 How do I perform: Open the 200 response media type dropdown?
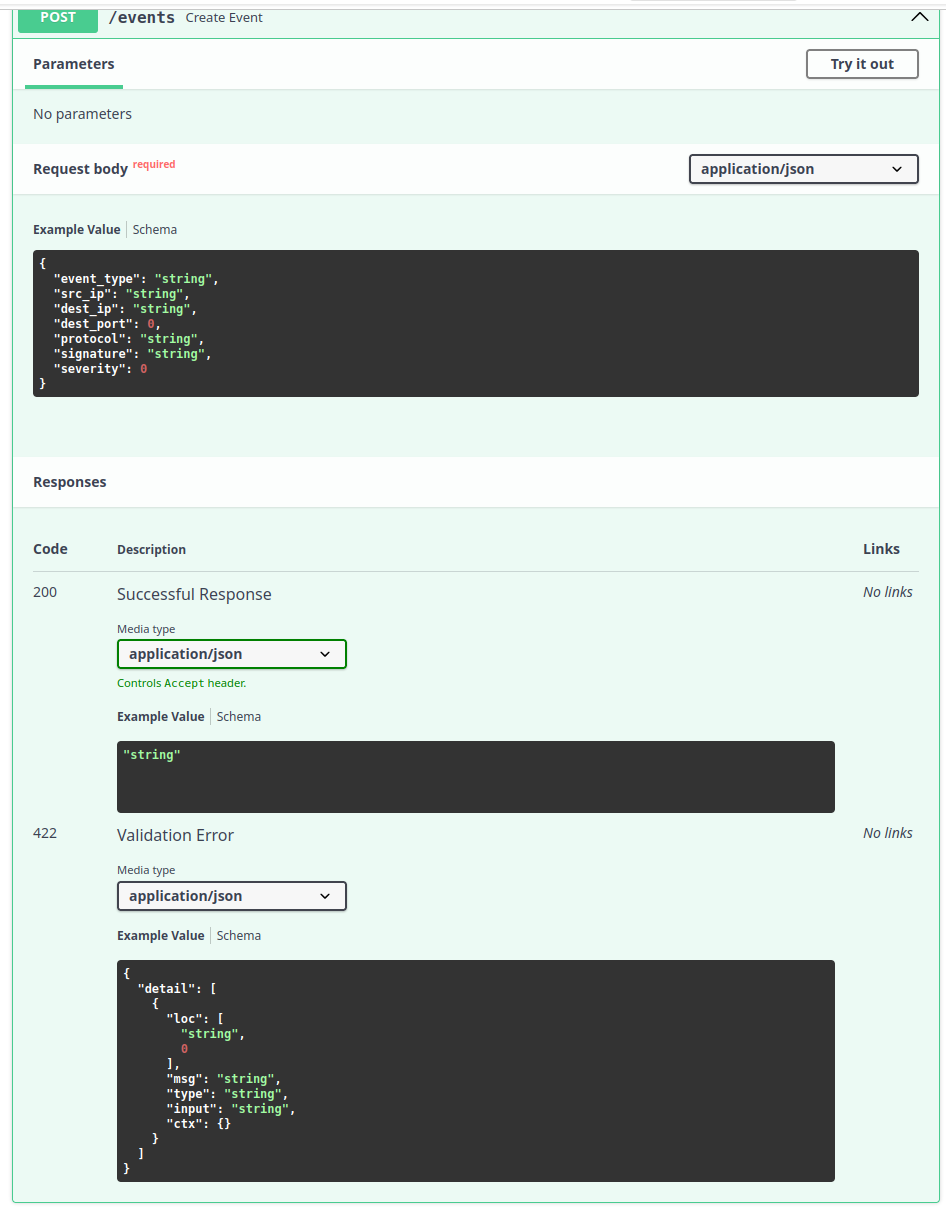click(232, 654)
